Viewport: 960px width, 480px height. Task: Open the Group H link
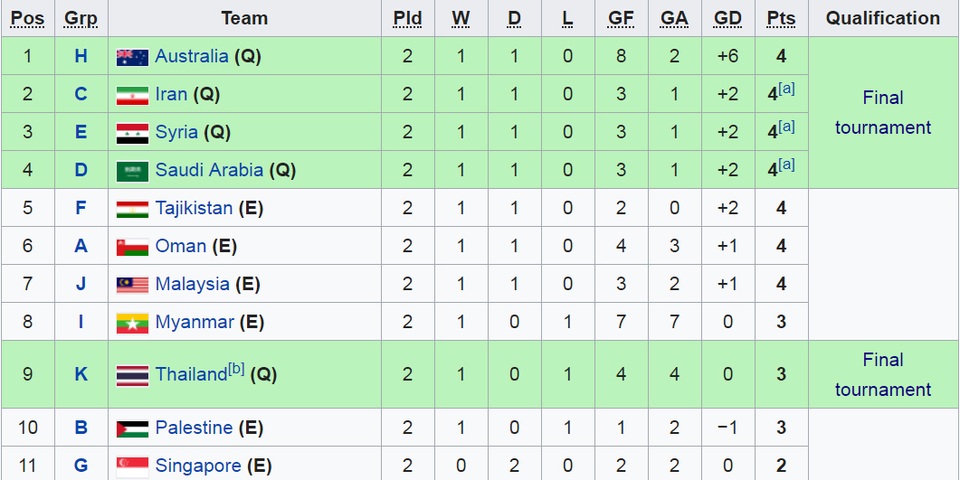pyautogui.click(x=81, y=56)
